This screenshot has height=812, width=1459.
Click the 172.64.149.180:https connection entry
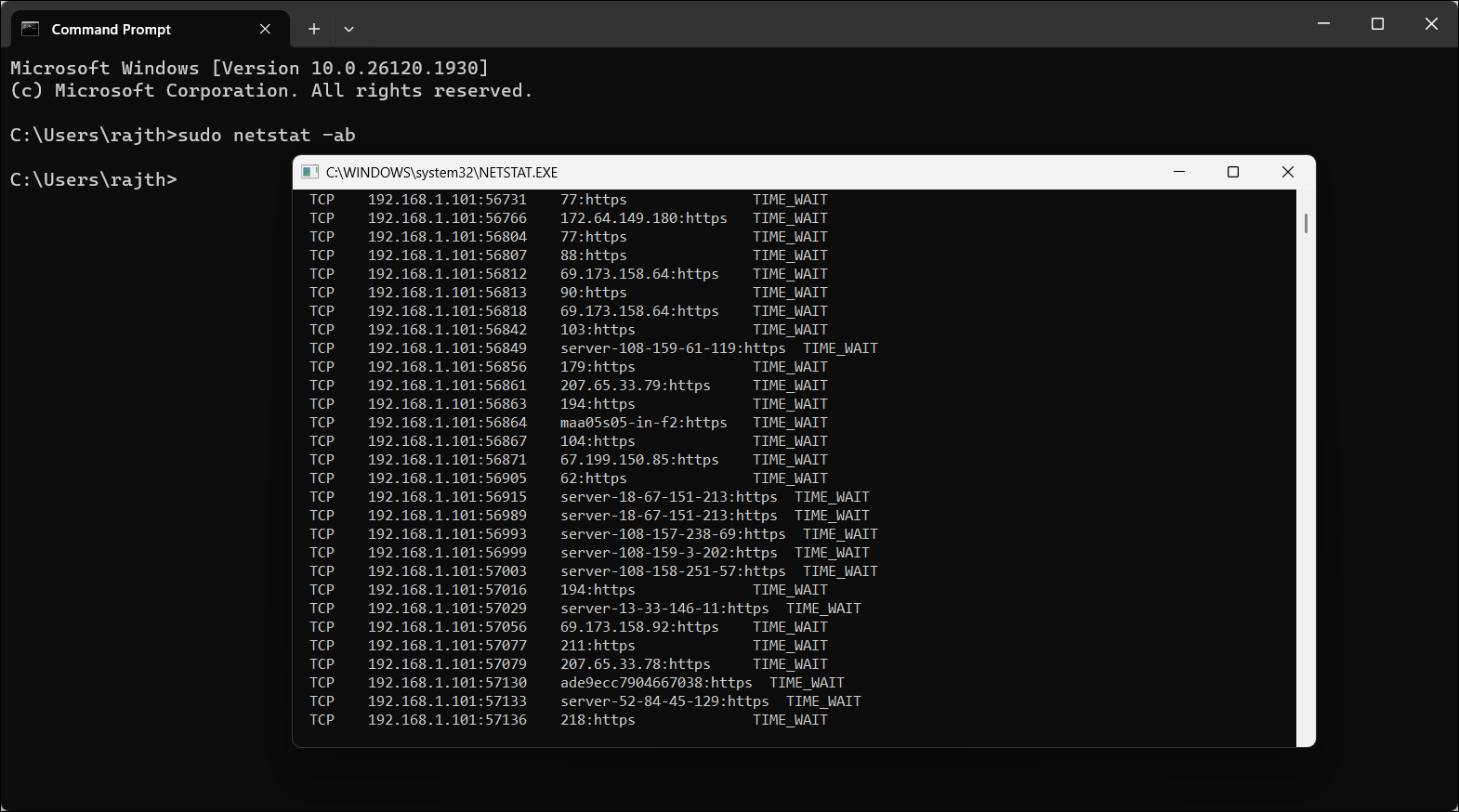click(643, 218)
